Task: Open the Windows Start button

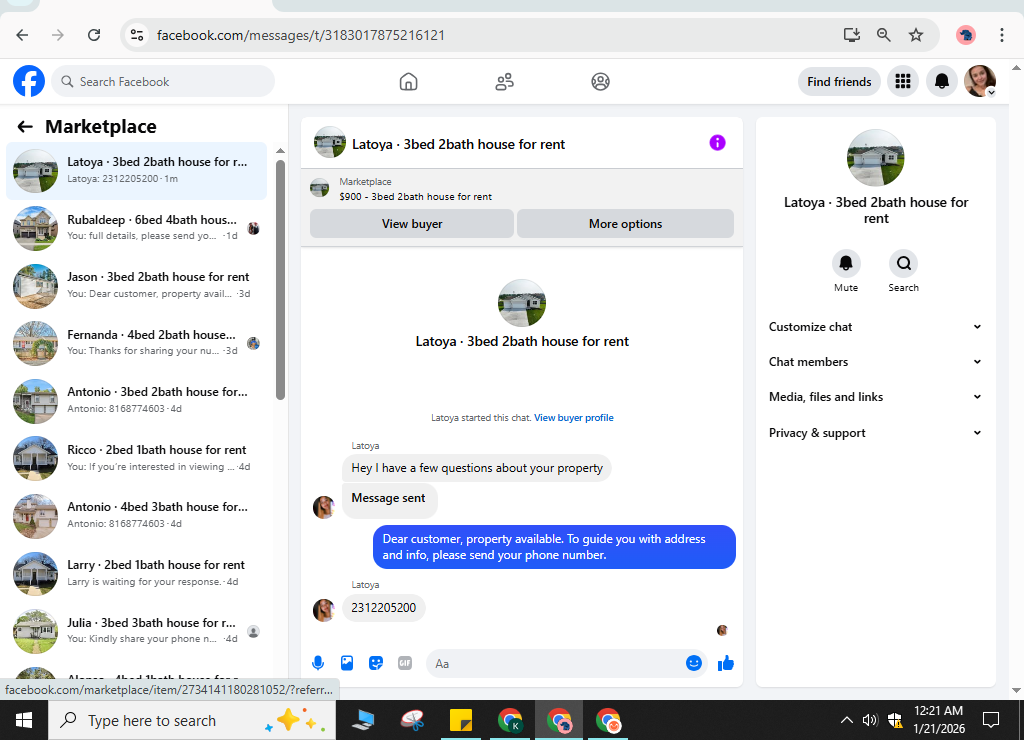Action: [x=24, y=720]
